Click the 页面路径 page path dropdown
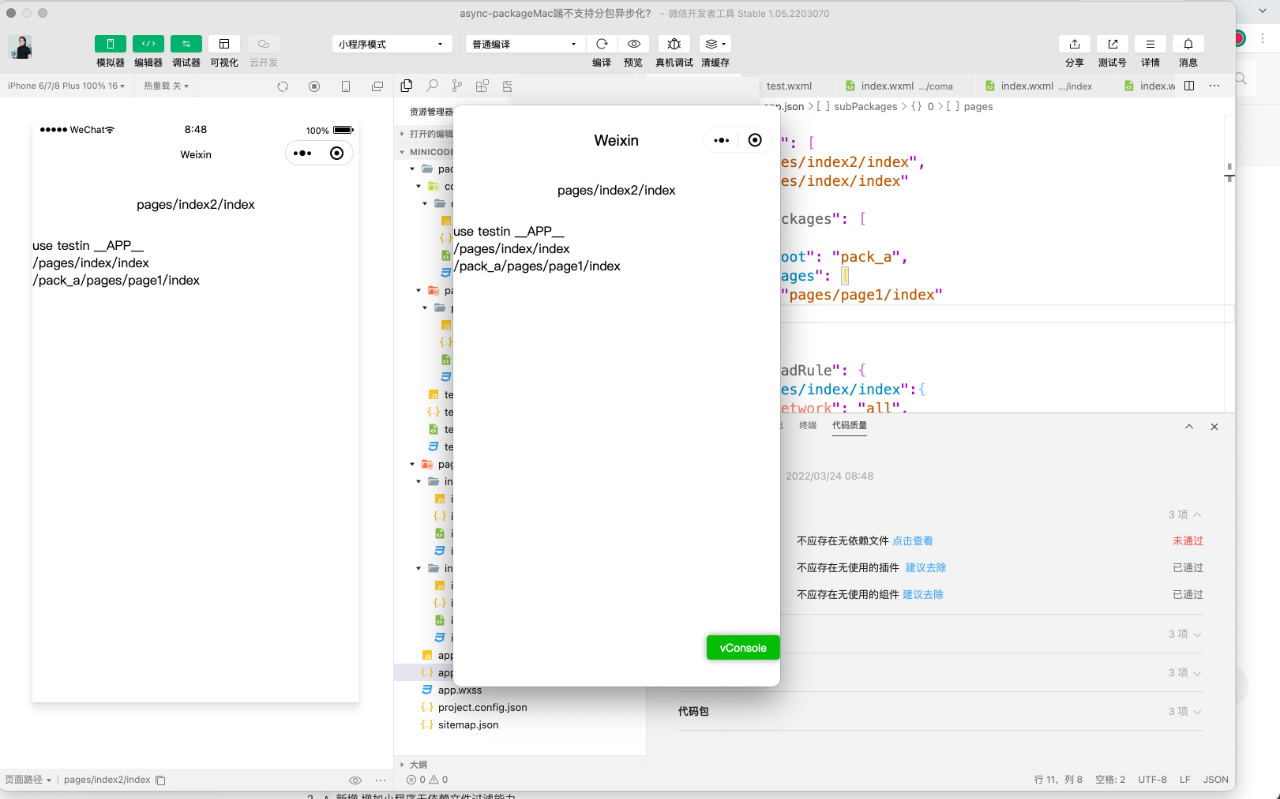 [x=27, y=780]
